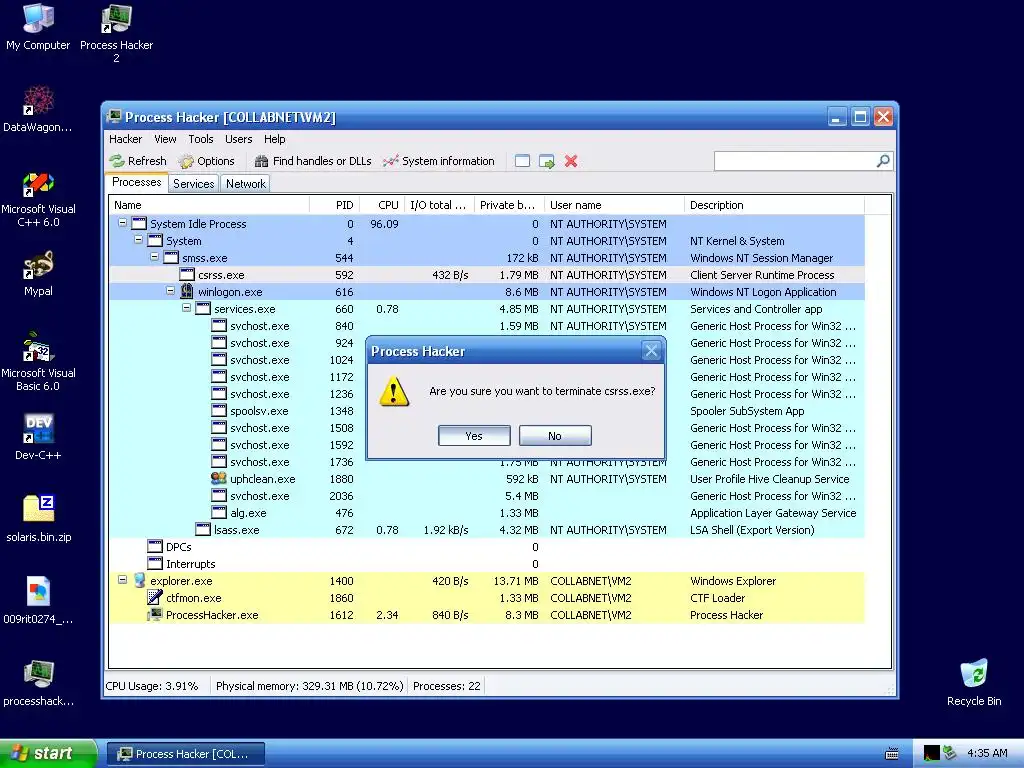Click the ctfmon.exe process icon
Image resolution: width=1024 pixels, height=768 pixels.
coord(155,597)
